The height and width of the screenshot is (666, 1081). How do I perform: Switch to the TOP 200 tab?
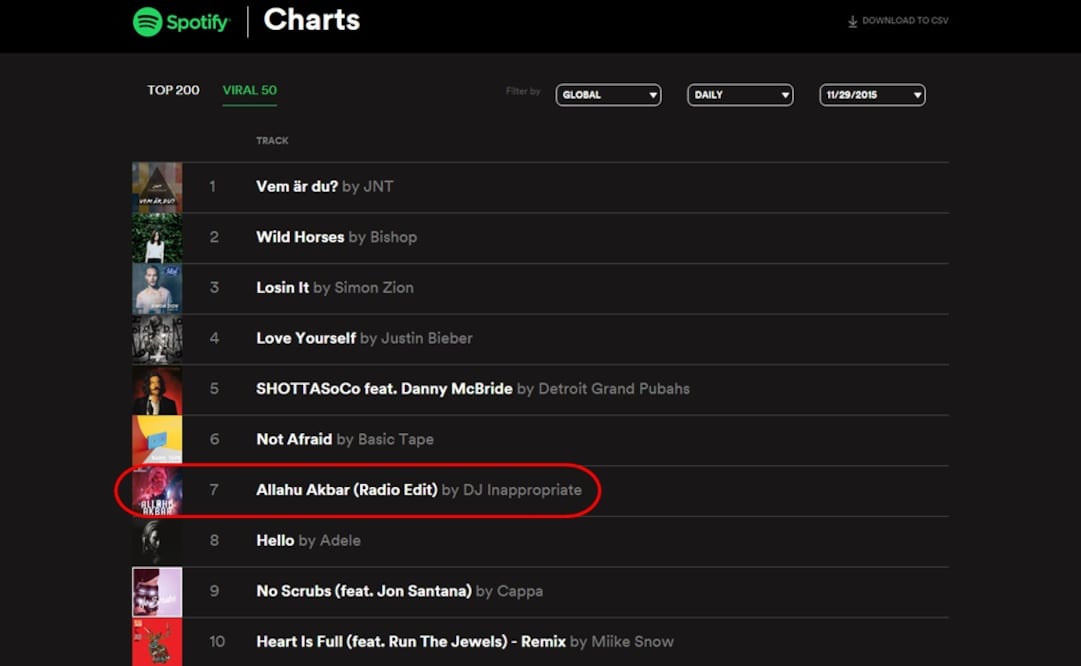173,89
